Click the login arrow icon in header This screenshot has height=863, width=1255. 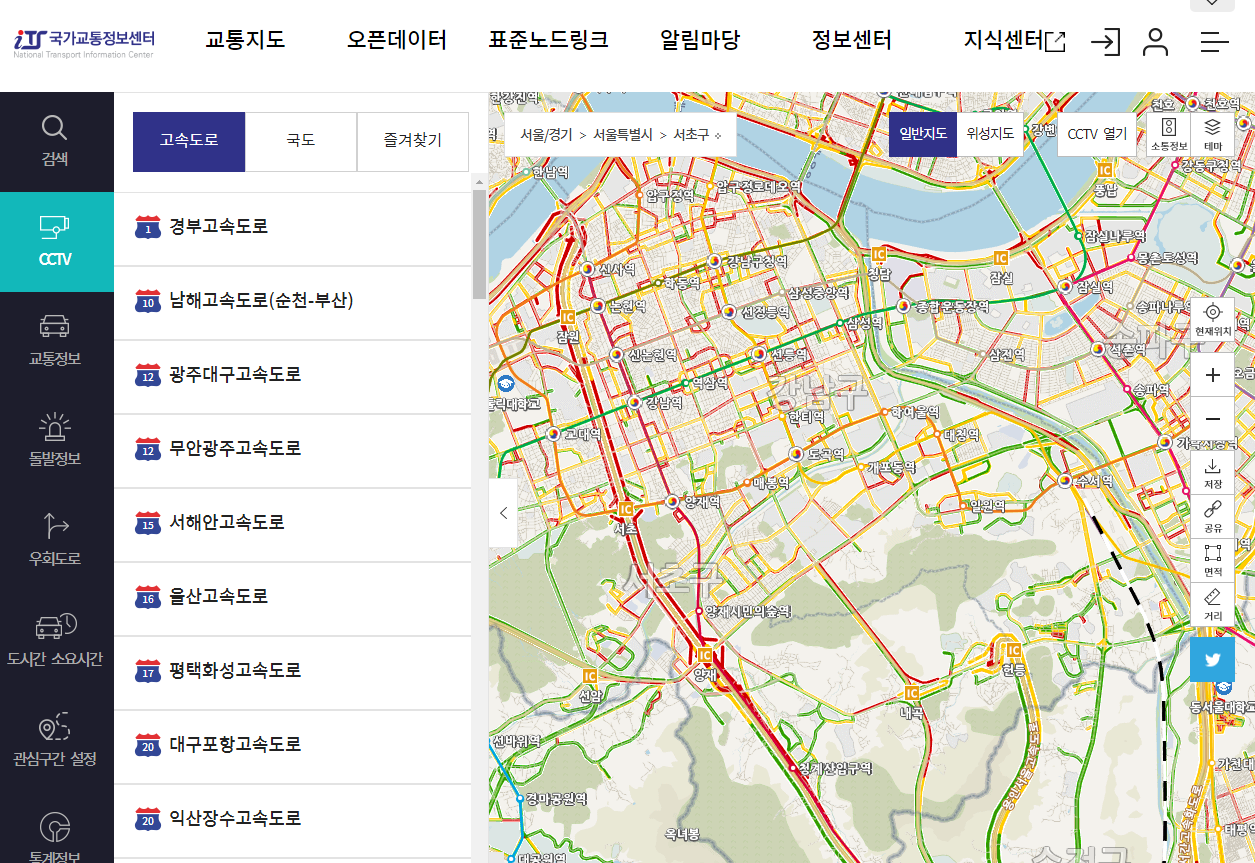pos(1105,41)
